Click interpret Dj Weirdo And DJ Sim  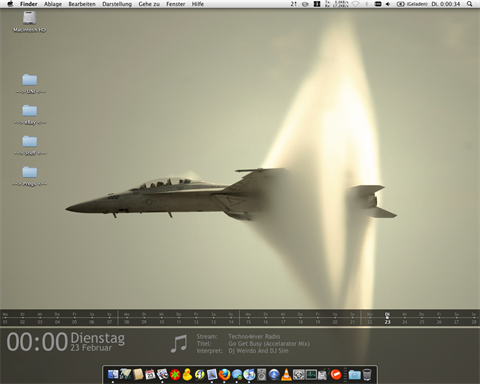point(258,351)
